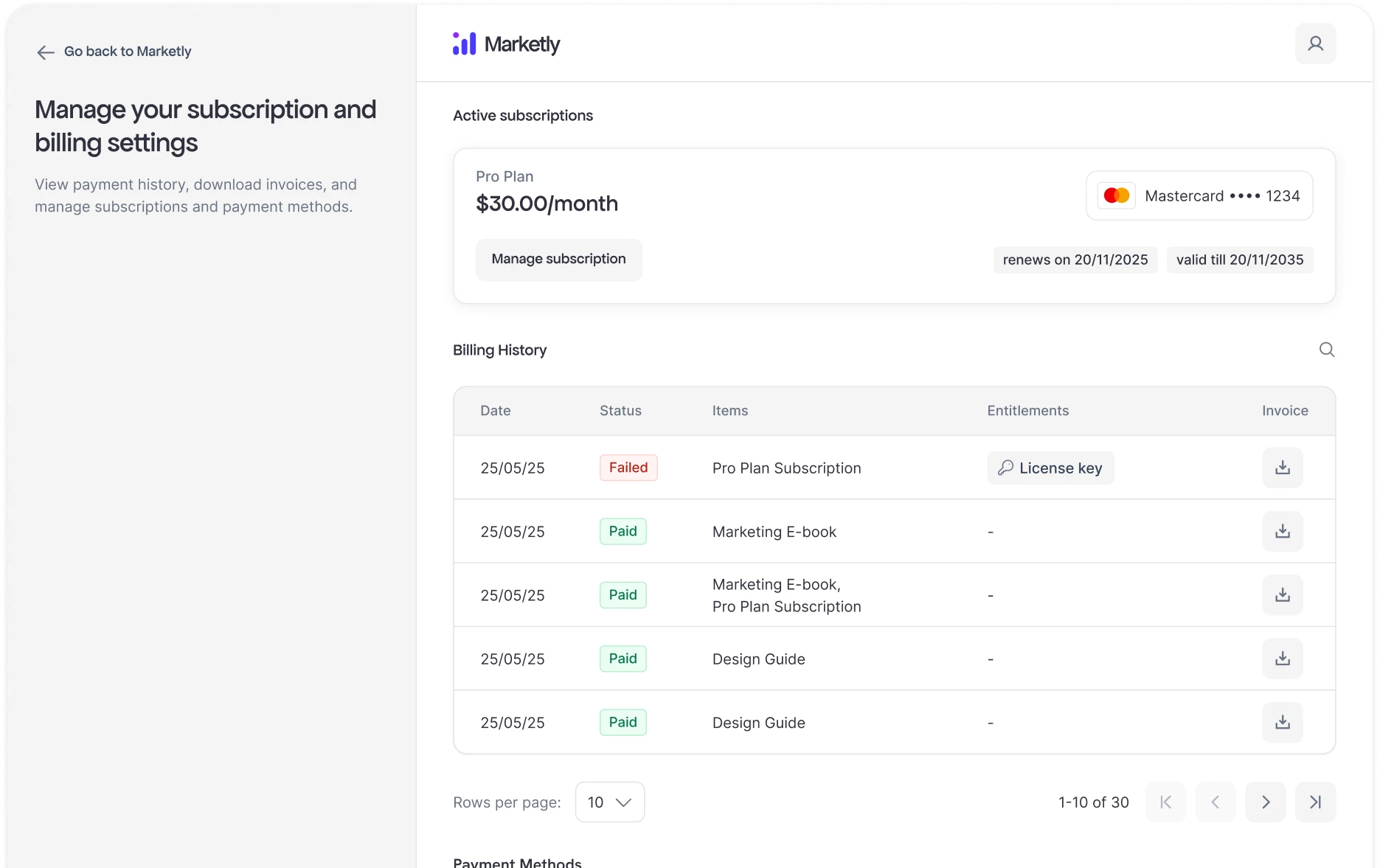Click the Date column header
This screenshot has width=1380, height=868.
click(x=495, y=411)
